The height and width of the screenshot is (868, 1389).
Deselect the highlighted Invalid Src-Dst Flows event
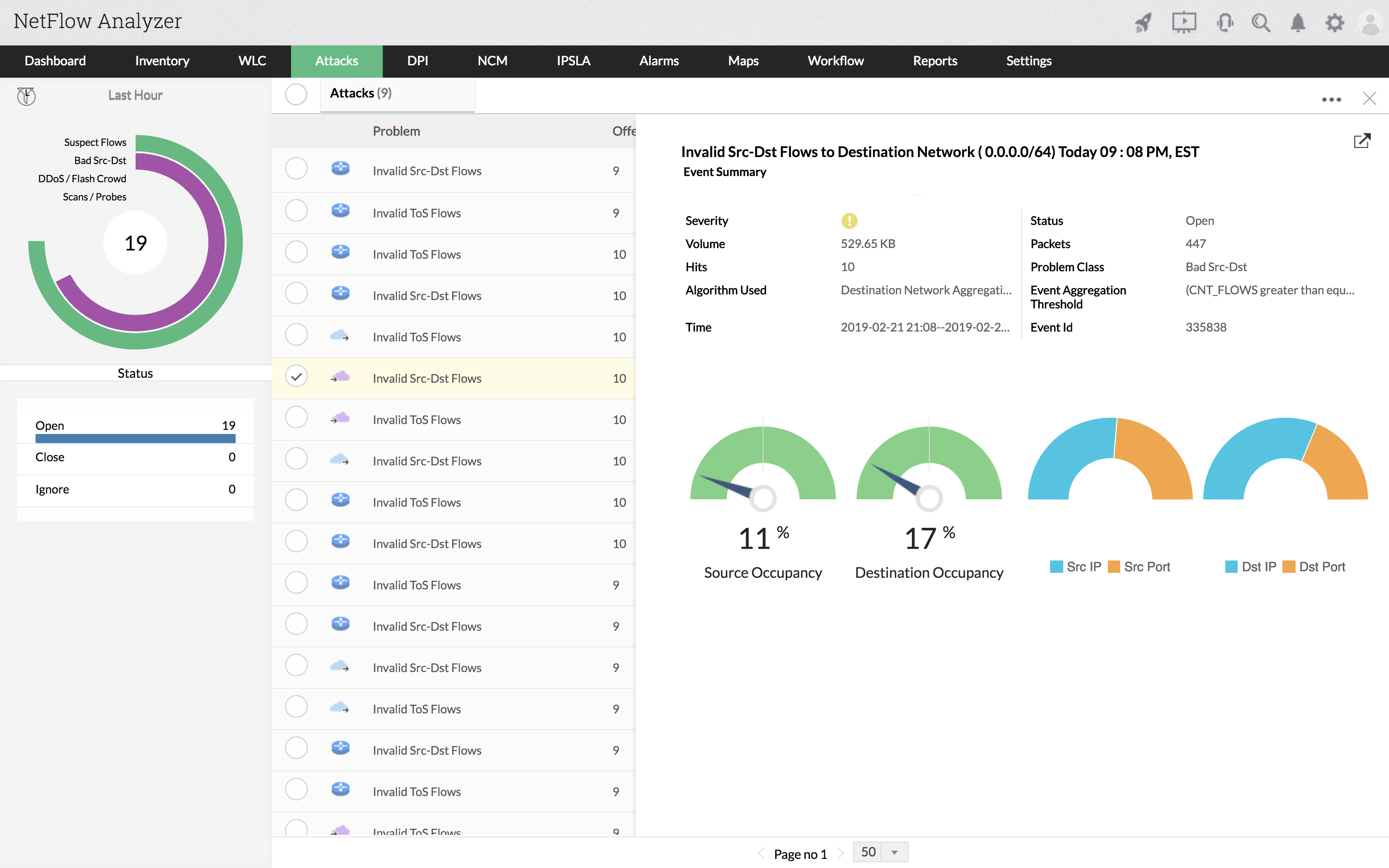(296, 376)
